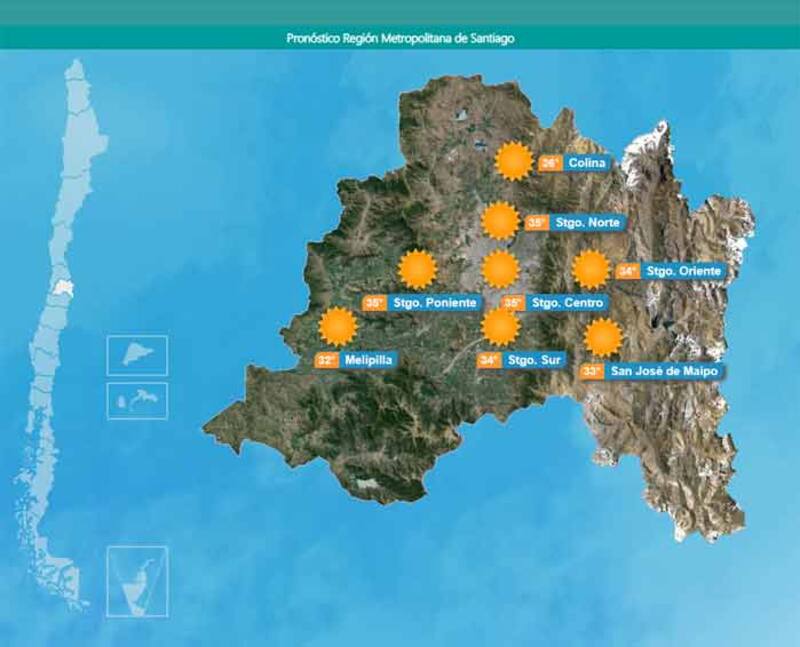Viewport: 800px width, 647px height.
Task: Open the Melipilla forecast label
Action: [x=369, y=360]
